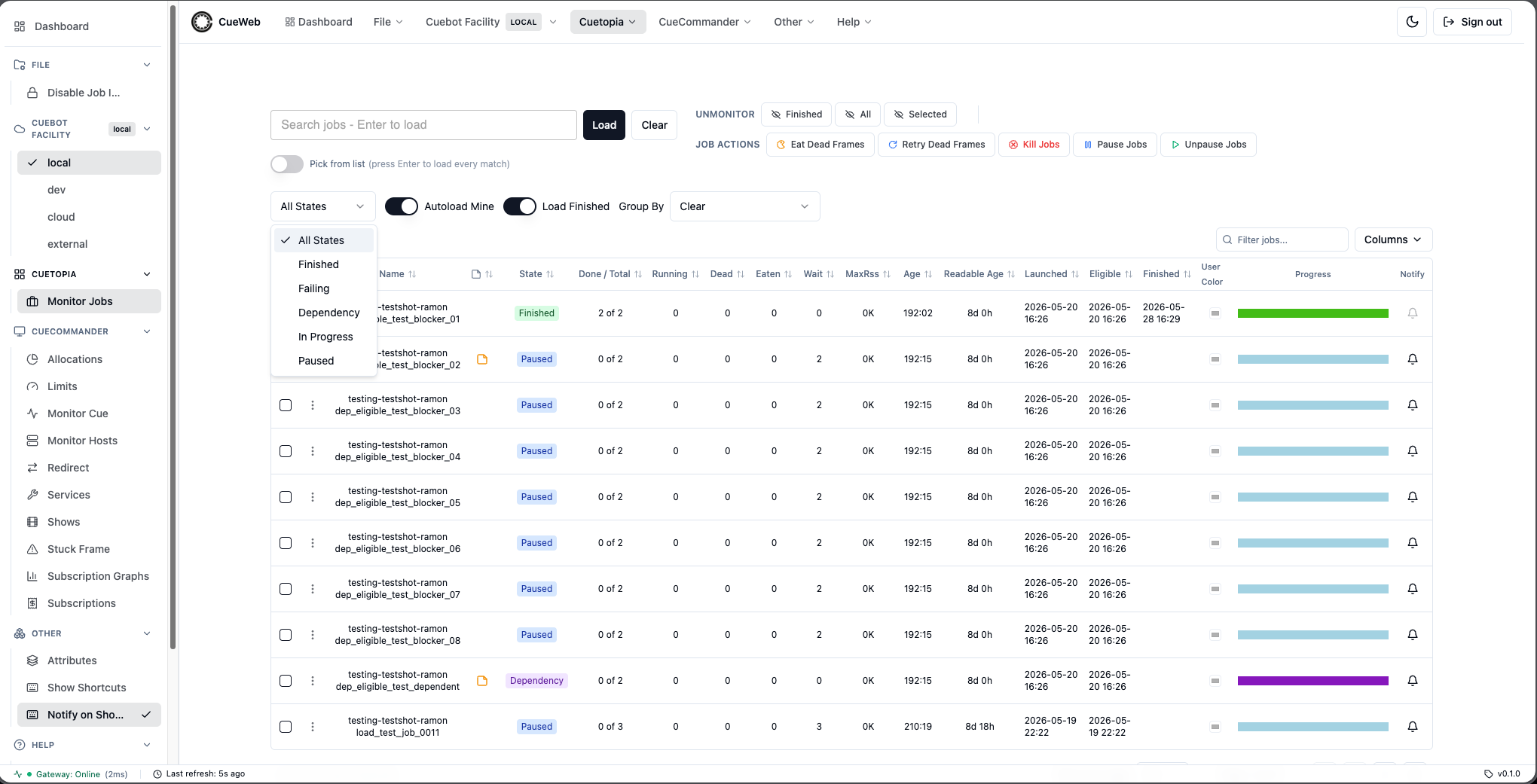
Task: Open row actions menu for dep_eligible_test_blocker_06
Action: click(313, 543)
